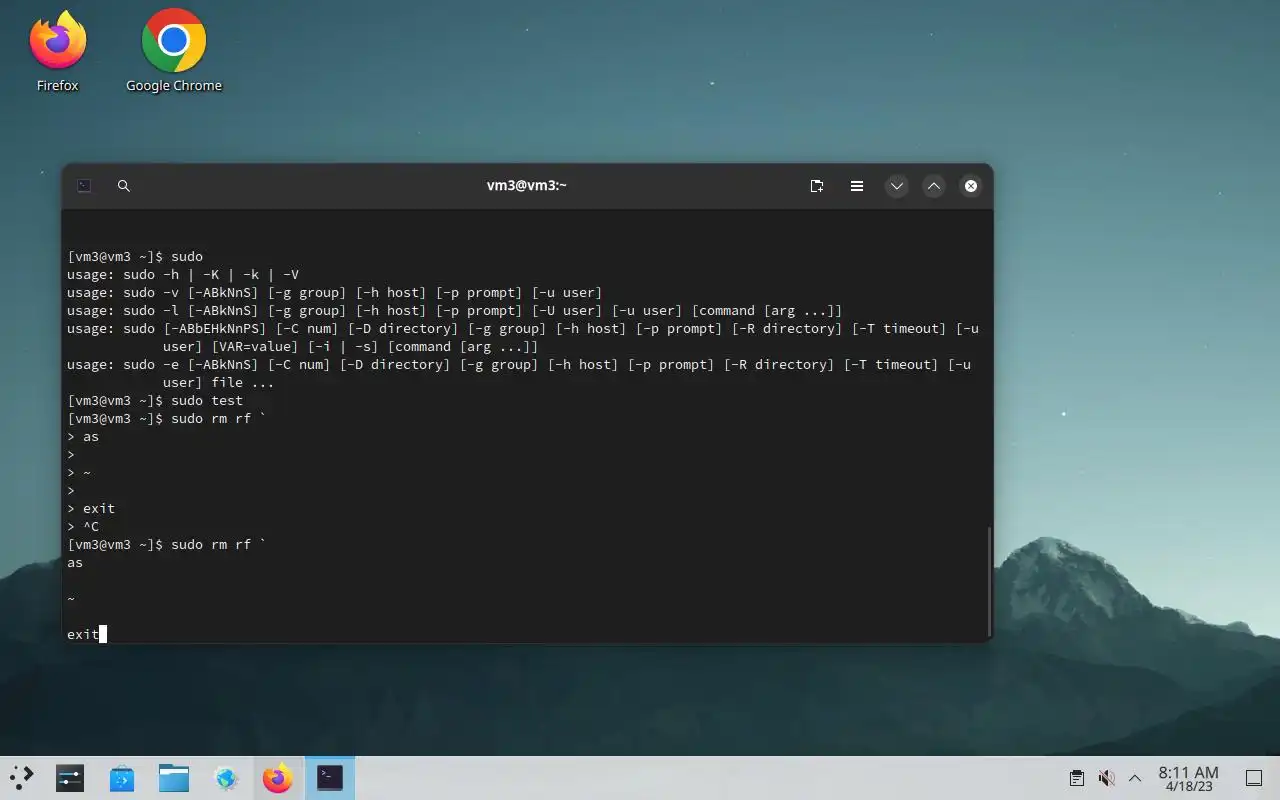The height and width of the screenshot is (800, 1280).
Task: Click the vm3@vm3:~ window title
Action: [x=527, y=185]
